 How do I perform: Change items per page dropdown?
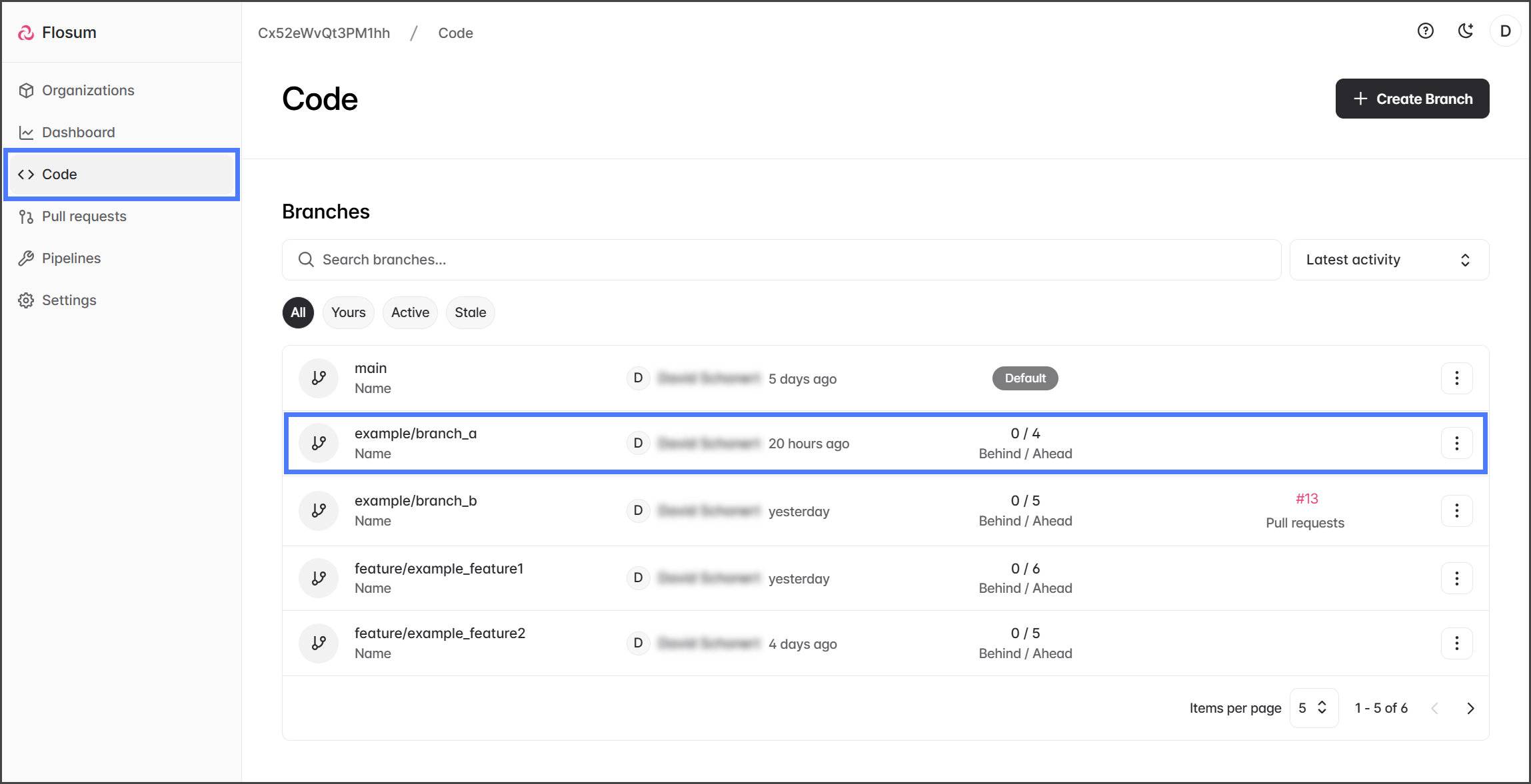pos(1313,708)
